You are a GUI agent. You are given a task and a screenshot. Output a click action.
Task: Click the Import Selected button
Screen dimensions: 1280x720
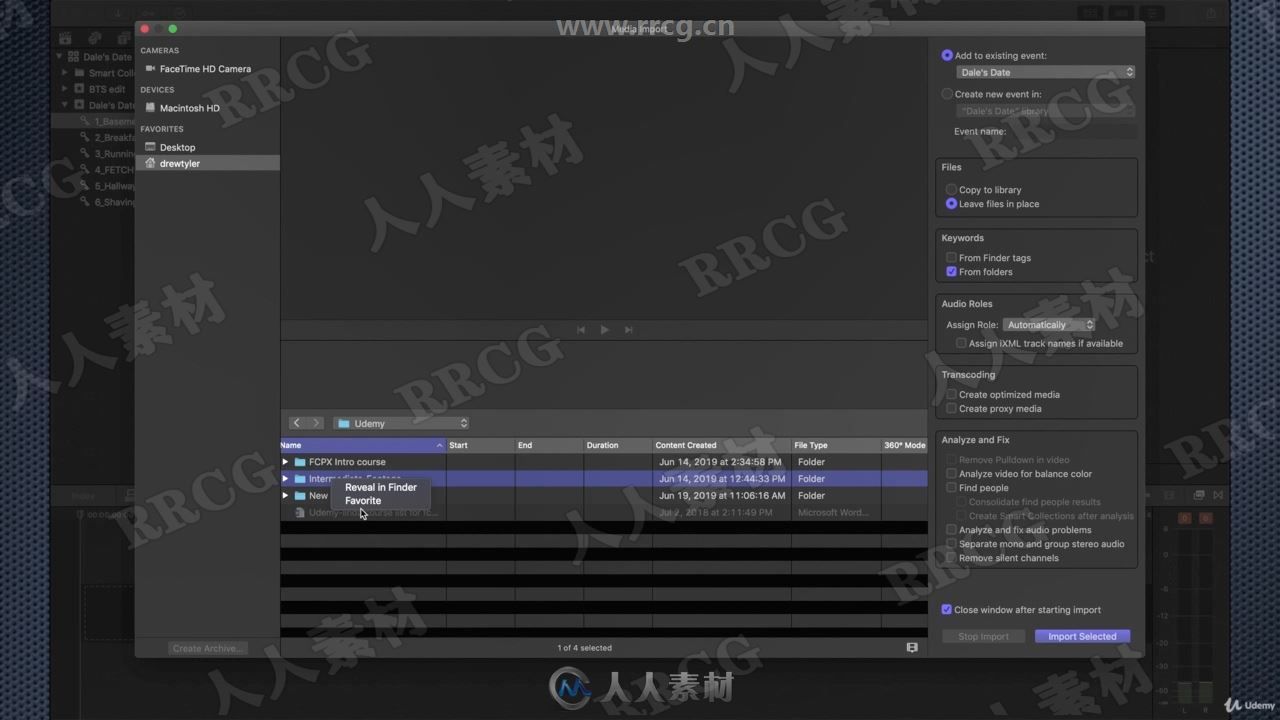(1082, 636)
